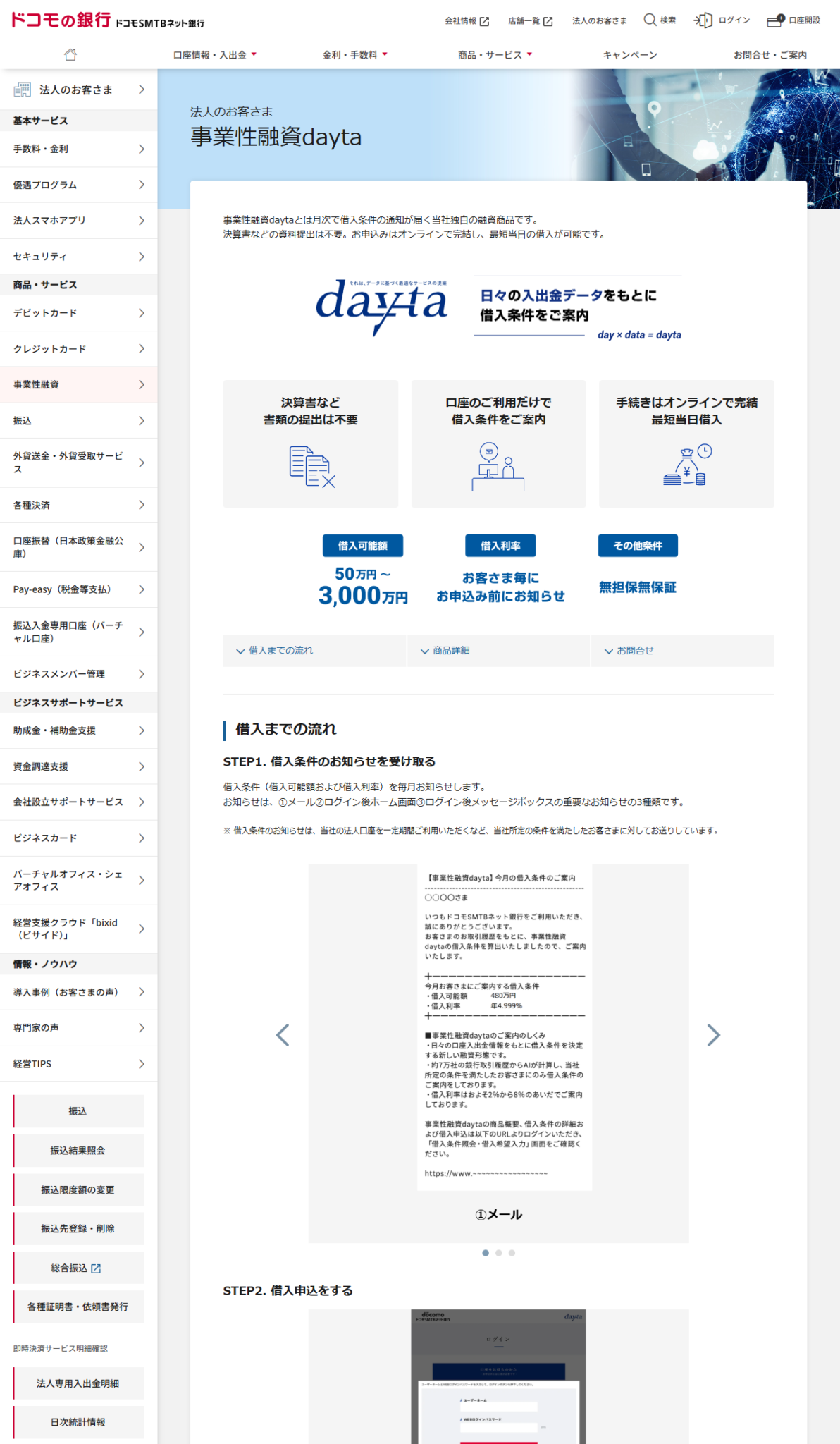
Task: Expand 商品・サービス dropdown menu
Action: pos(495,55)
